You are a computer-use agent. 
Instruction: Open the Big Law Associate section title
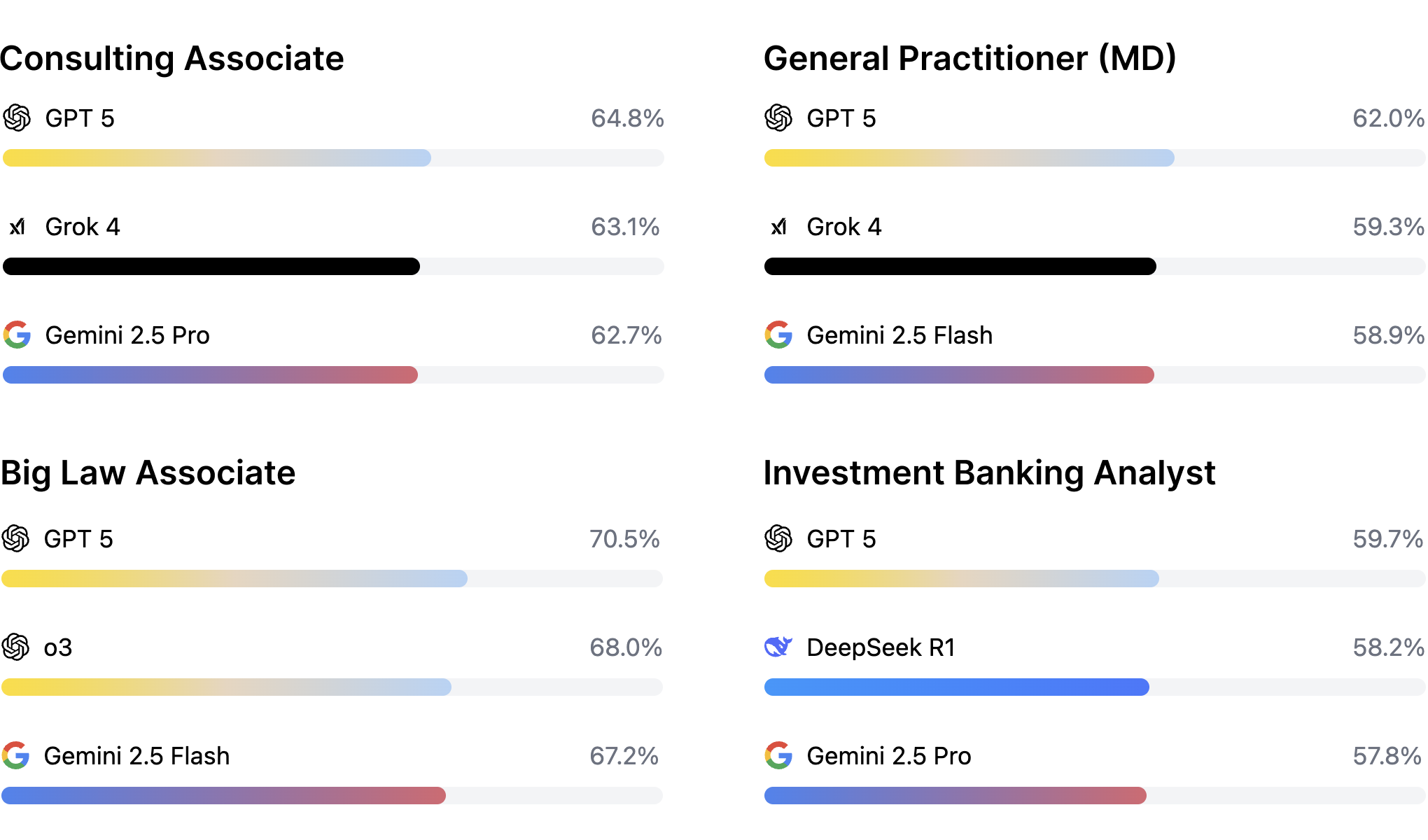pyautogui.click(x=148, y=472)
